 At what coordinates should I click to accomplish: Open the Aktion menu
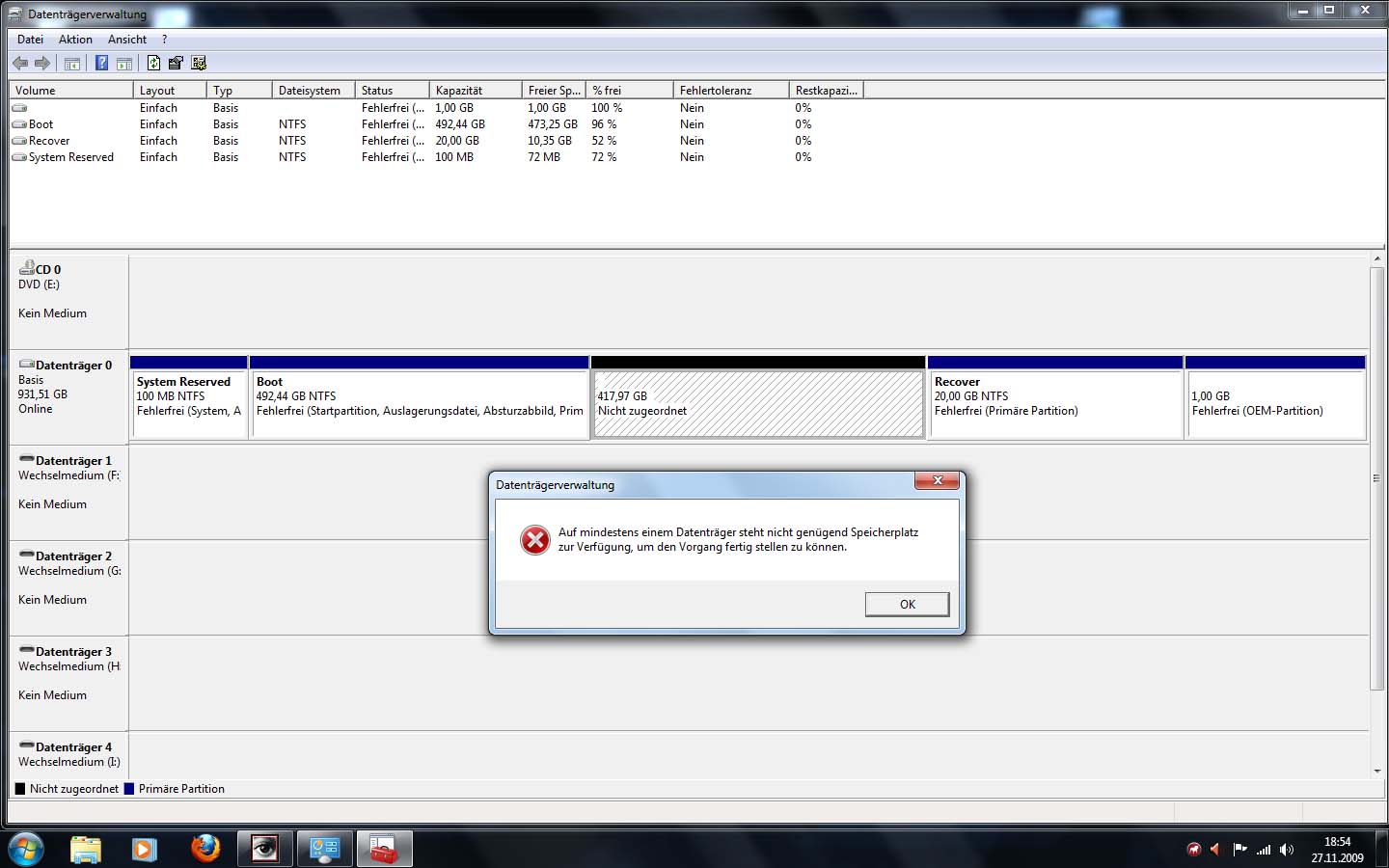point(75,40)
